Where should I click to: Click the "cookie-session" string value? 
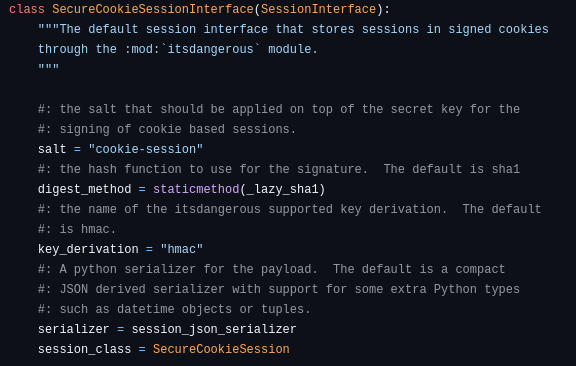(x=145, y=149)
